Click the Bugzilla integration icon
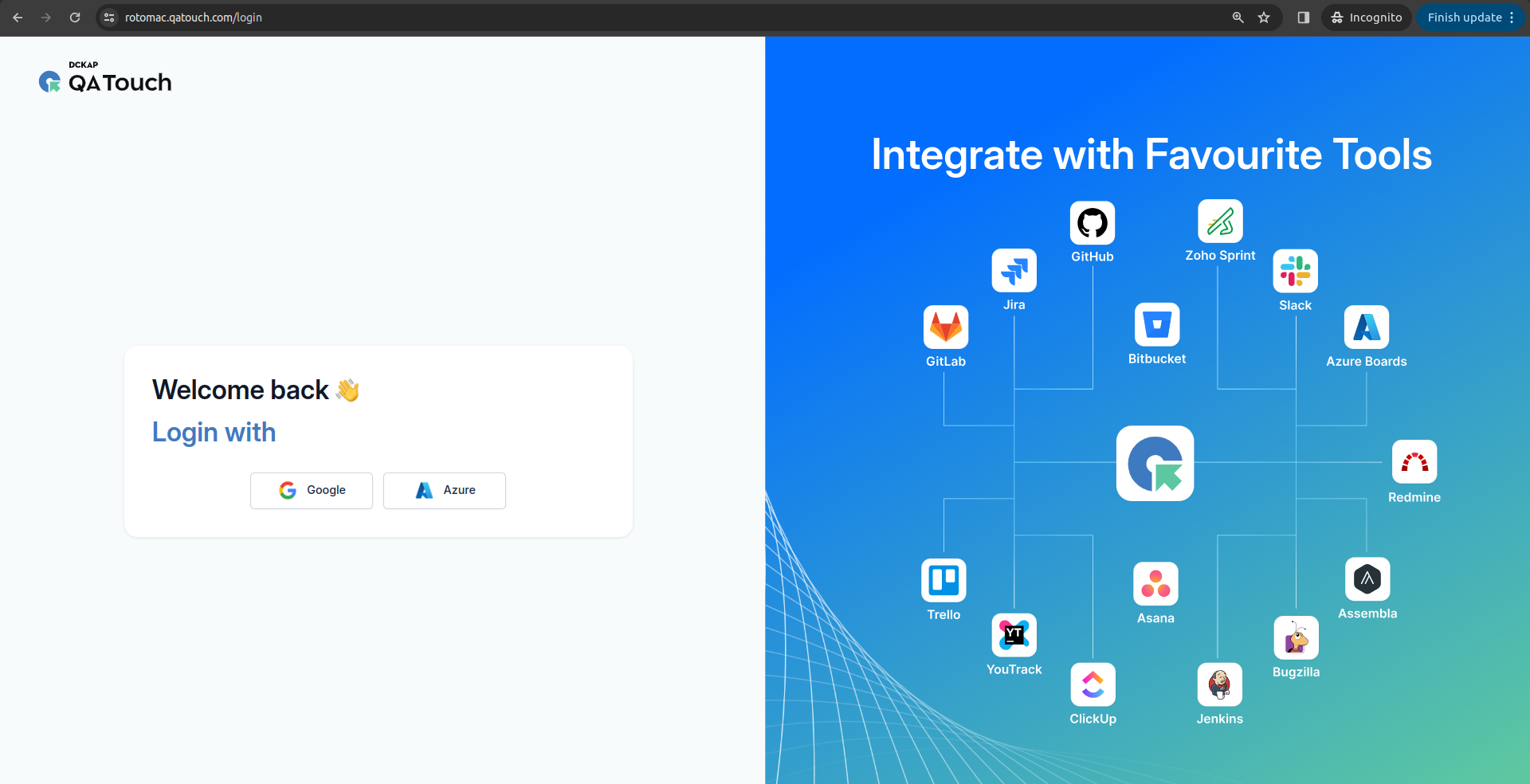Screen dimensions: 1530x784 [1297, 638]
